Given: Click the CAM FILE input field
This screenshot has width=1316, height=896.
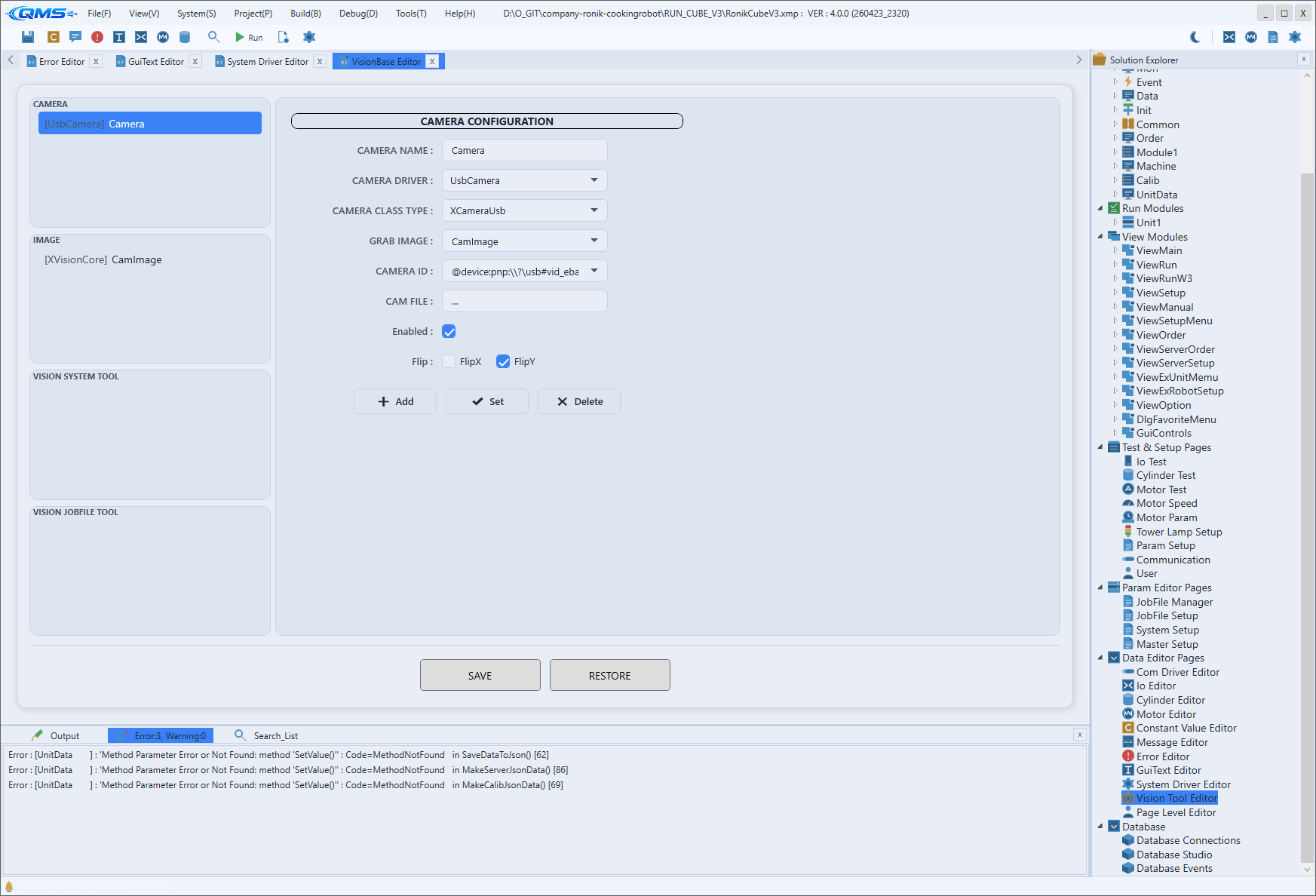Looking at the screenshot, I should 524,301.
